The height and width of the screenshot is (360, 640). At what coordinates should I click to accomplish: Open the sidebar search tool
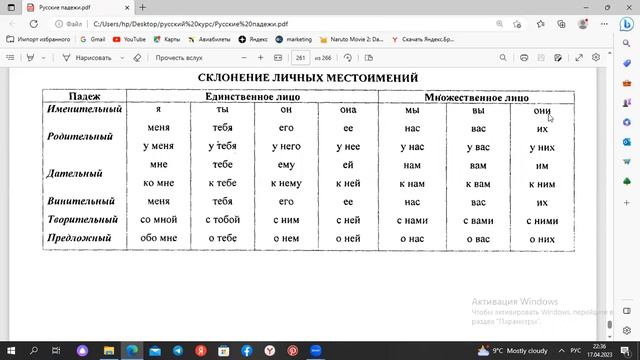click(627, 43)
